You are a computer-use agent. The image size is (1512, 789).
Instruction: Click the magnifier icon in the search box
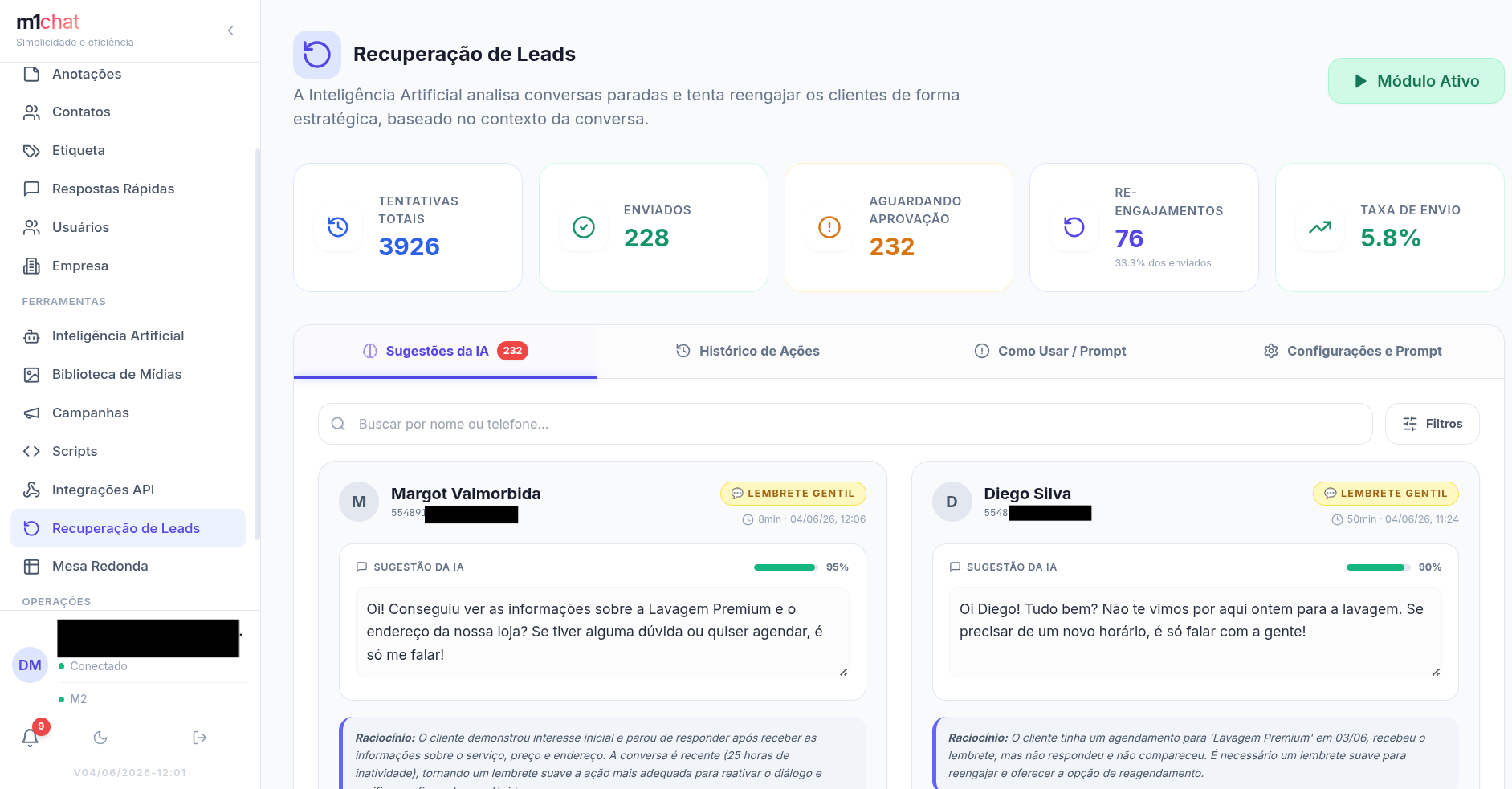(x=338, y=424)
